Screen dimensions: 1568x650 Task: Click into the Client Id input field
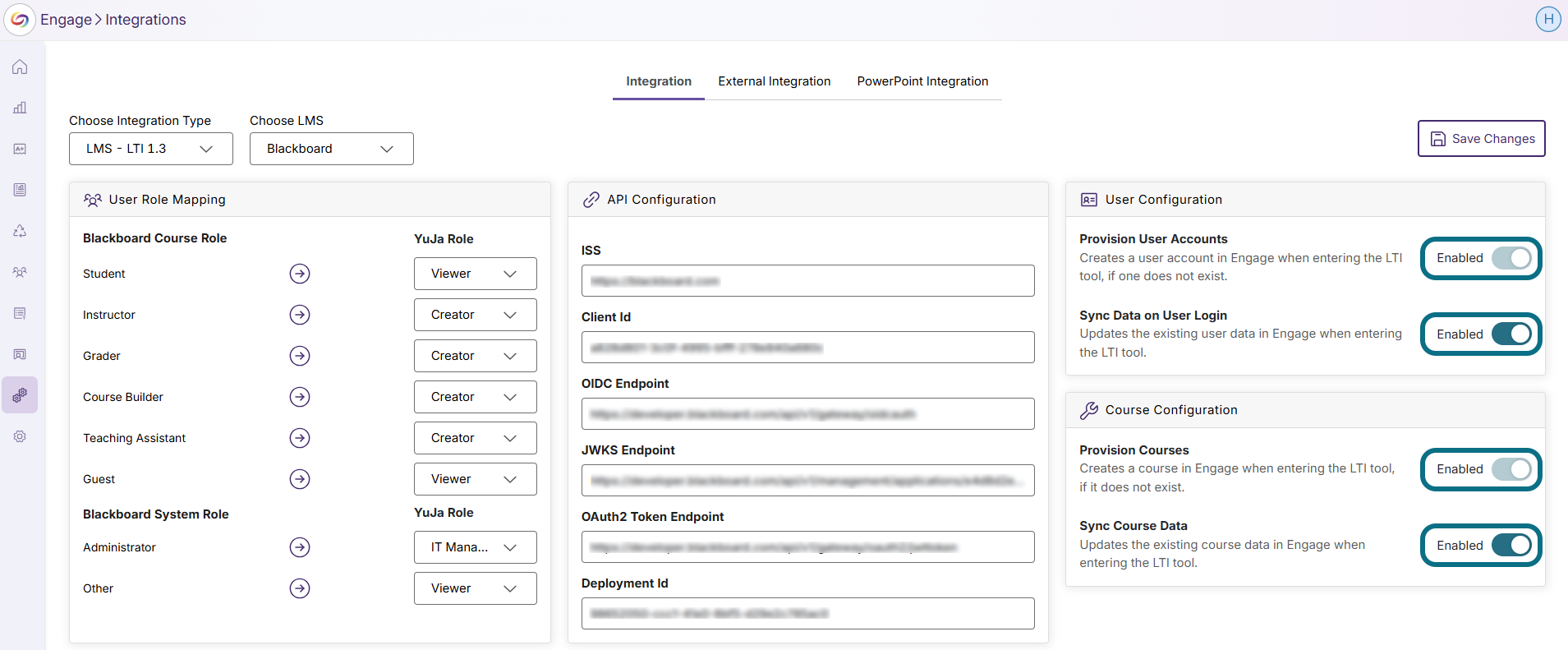808,348
